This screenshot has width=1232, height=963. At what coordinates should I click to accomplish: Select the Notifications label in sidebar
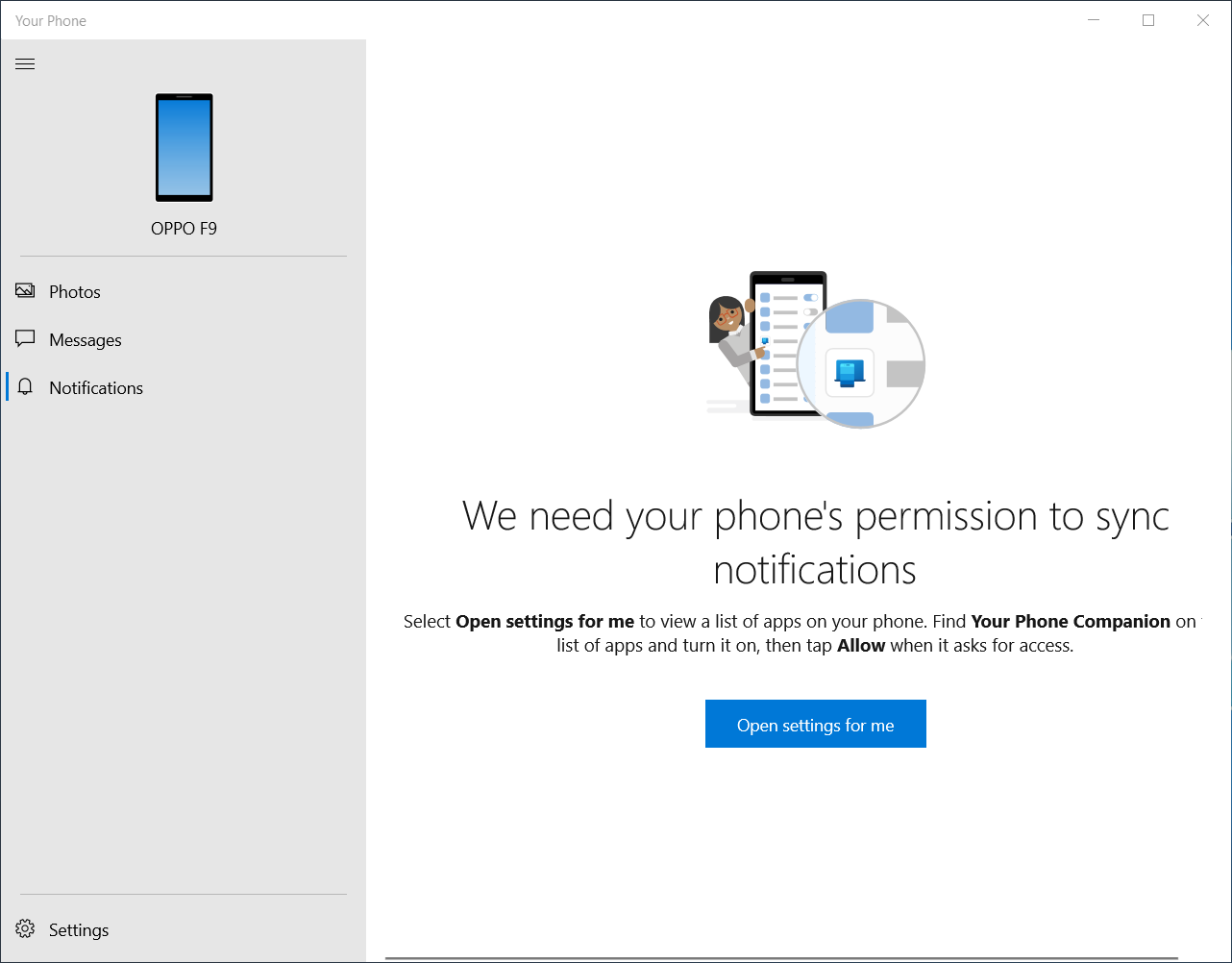(96, 388)
